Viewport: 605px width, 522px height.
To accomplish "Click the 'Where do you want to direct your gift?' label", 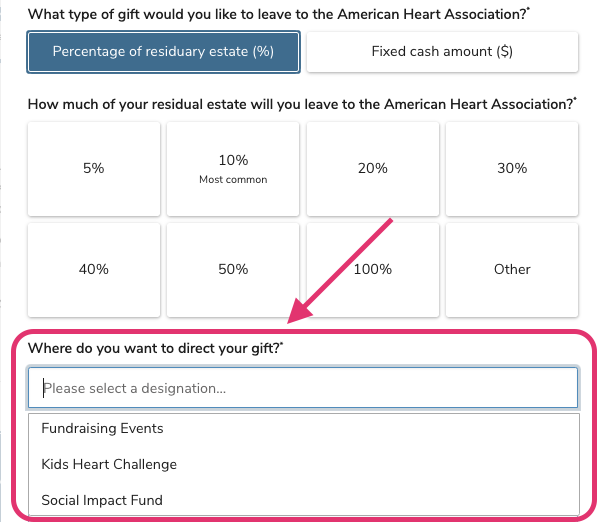I will (155, 348).
